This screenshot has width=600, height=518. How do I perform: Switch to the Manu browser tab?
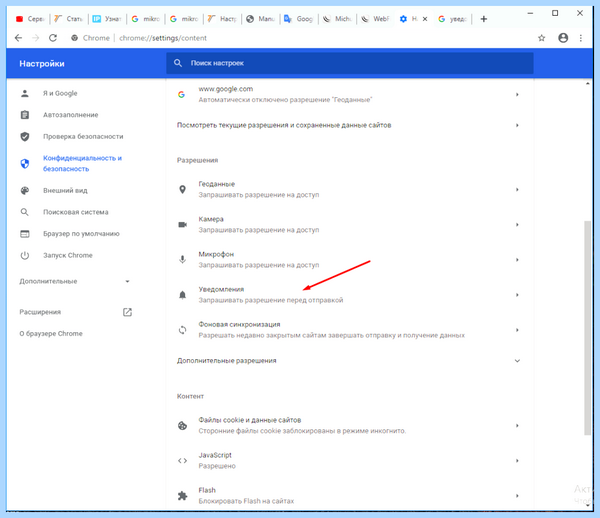point(261,19)
